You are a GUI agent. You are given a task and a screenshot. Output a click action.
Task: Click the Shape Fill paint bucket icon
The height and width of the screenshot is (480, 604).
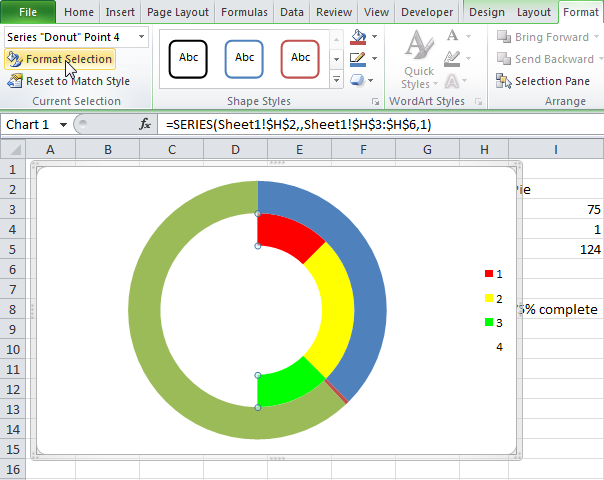coord(359,38)
